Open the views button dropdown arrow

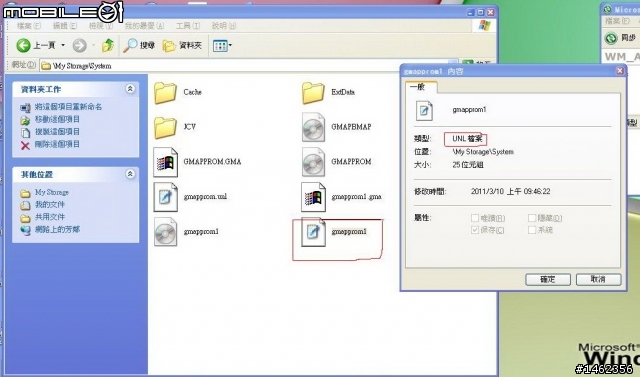point(230,45)
